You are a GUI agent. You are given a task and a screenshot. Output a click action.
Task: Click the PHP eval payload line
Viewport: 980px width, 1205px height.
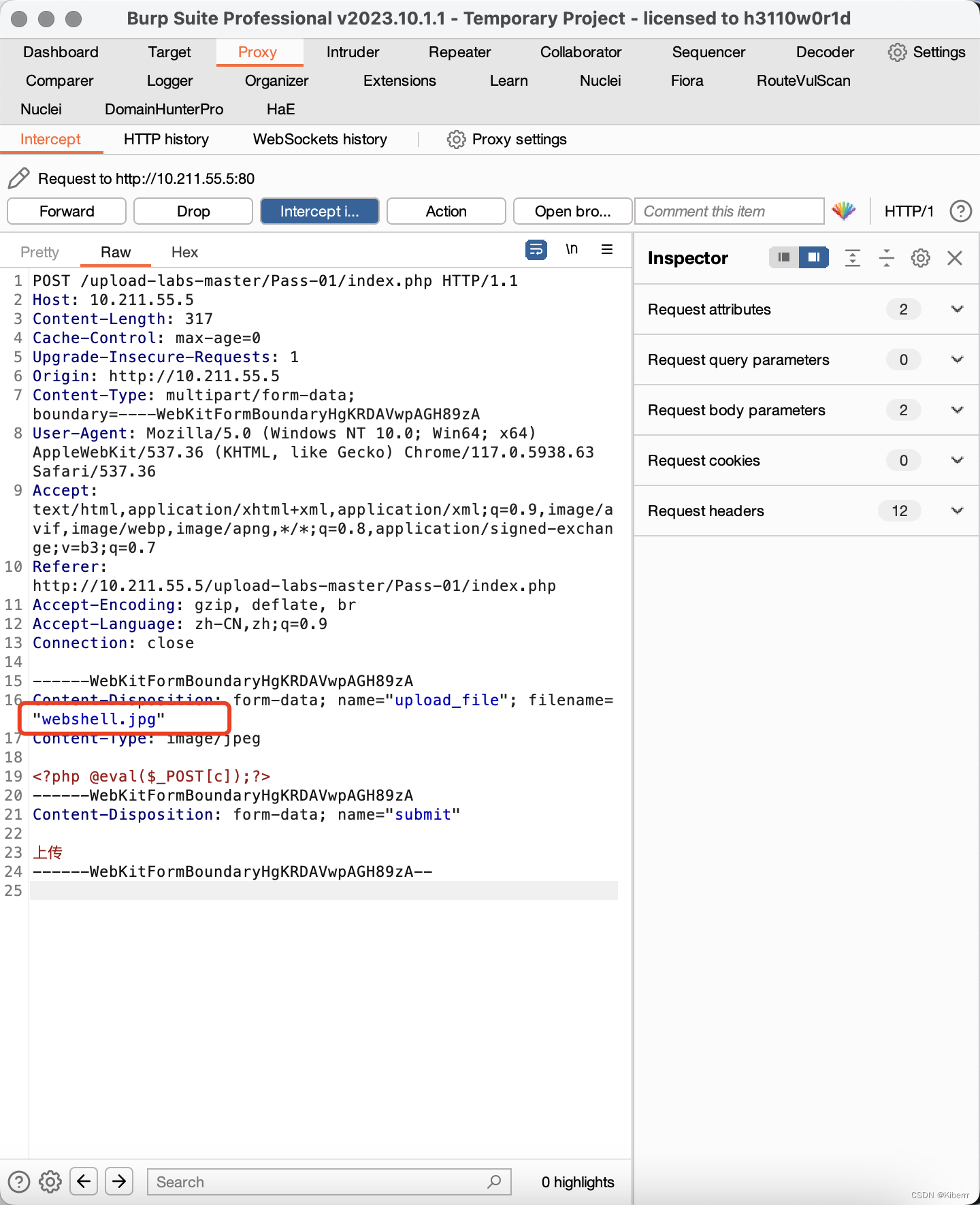click(x=152, y=776)
